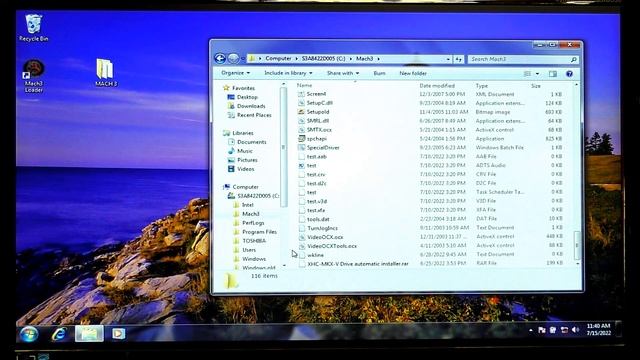The image size is (640, 360).
Task: Select the VideoOCX.ocx file
Action: [x=325, y=237]
